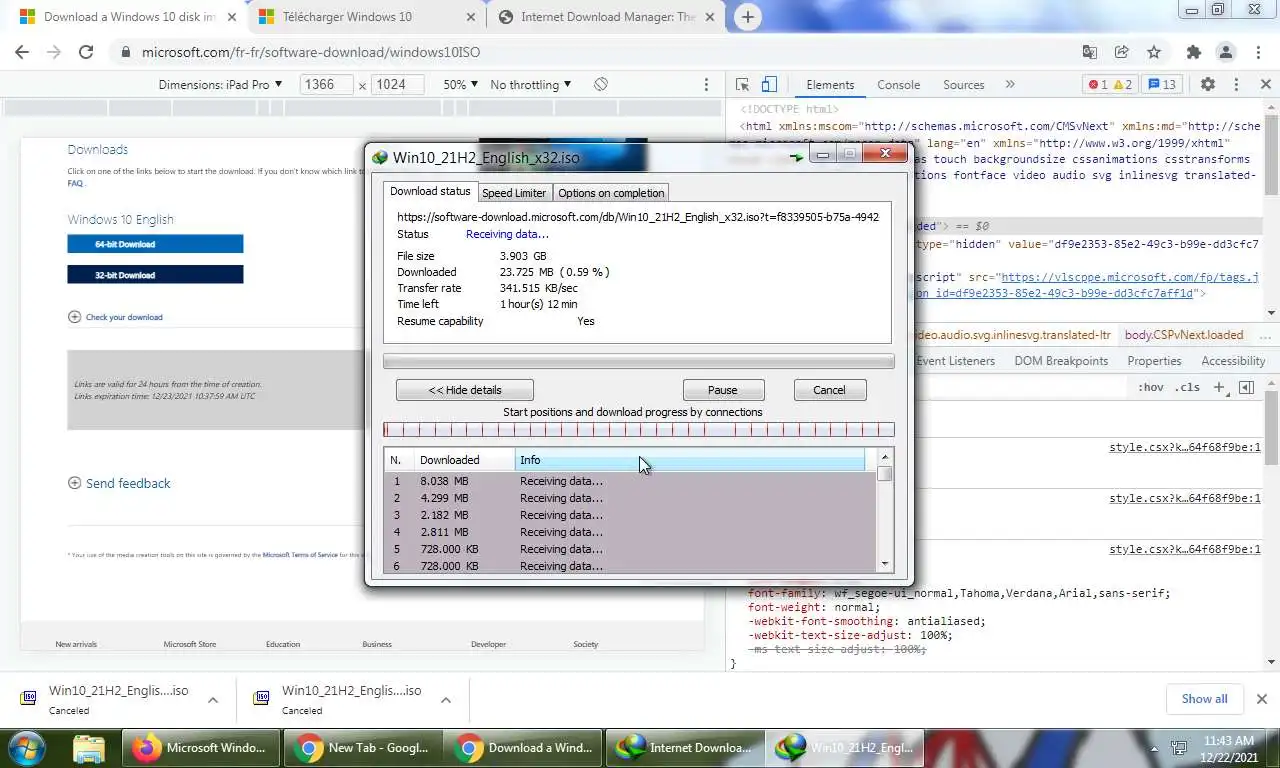Open options for the first canceled ISO download
The width and height of the screenshot is (1280, 768).
[x=212, y=700]
